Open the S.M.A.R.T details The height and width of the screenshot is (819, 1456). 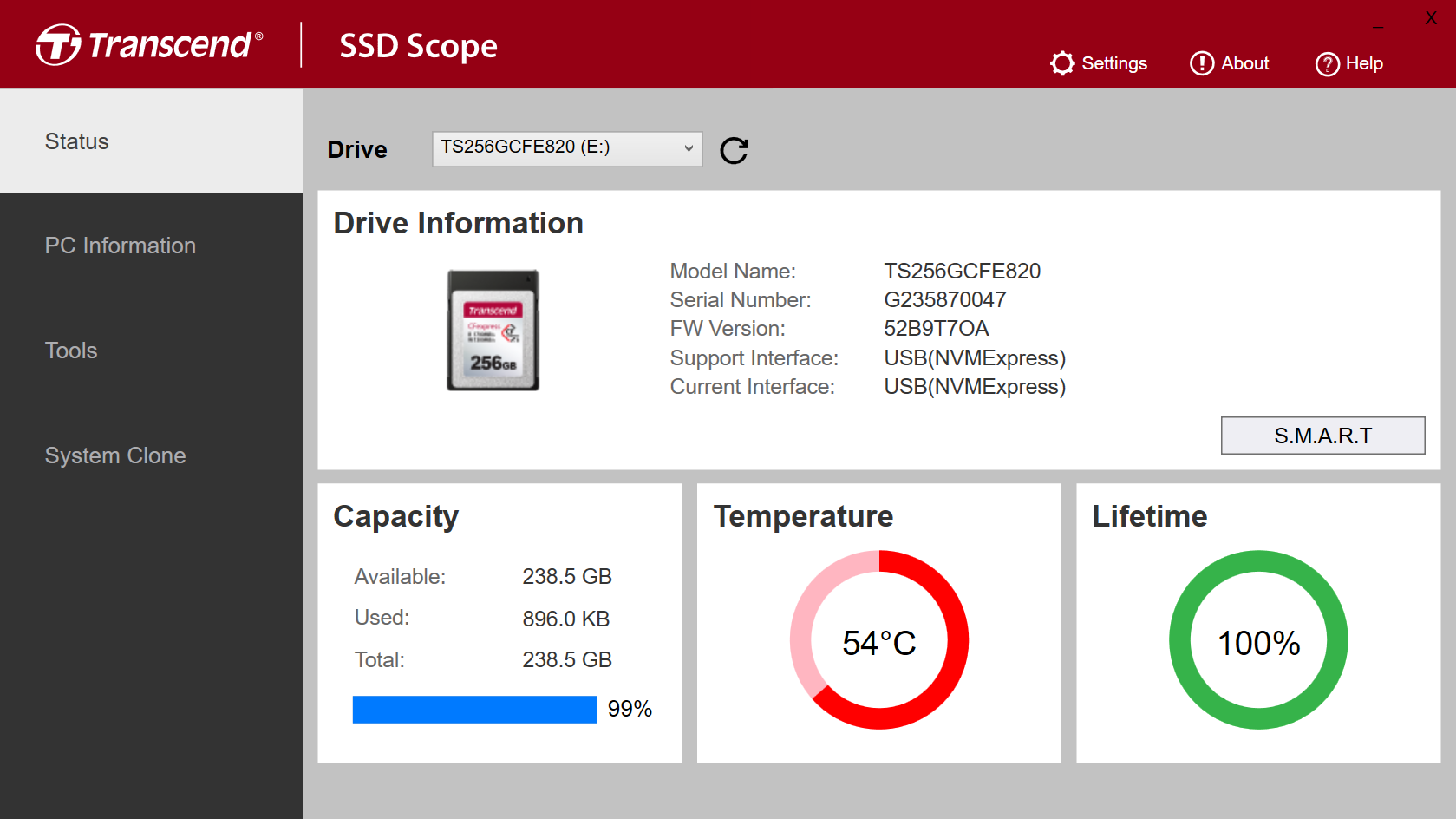click(1322, 436)
